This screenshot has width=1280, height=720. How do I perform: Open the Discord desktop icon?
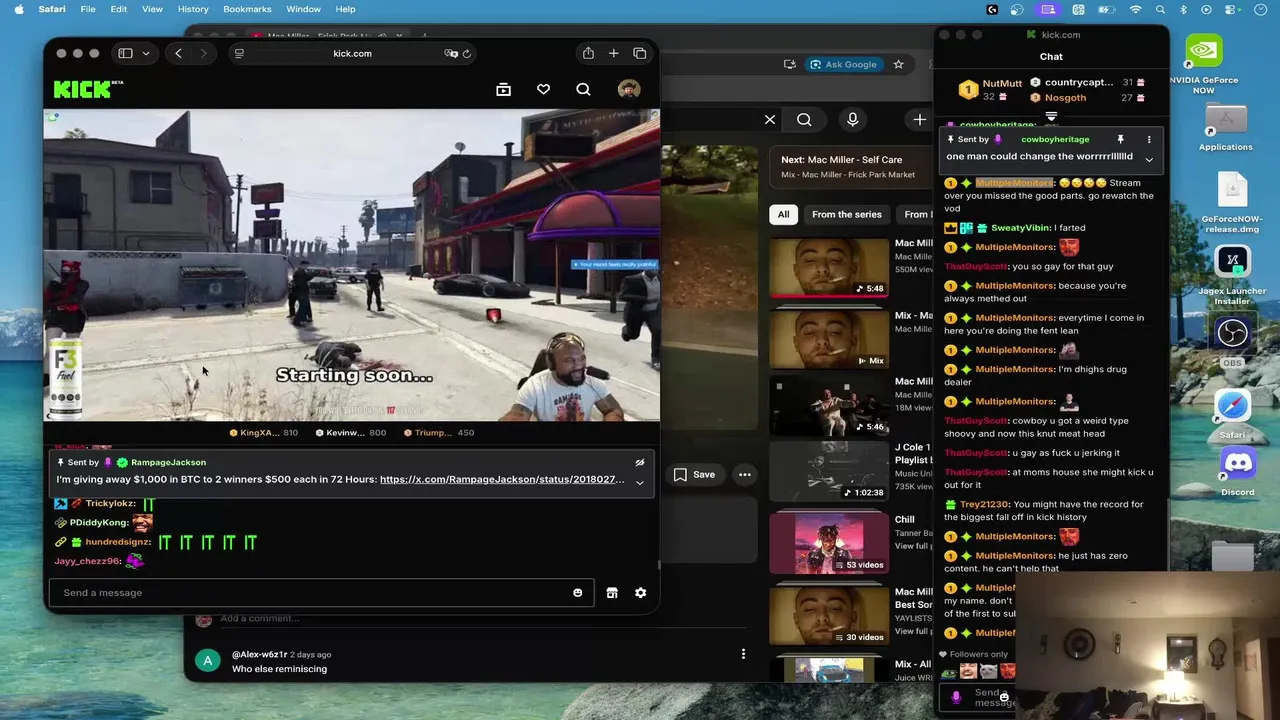point(1237,471)
